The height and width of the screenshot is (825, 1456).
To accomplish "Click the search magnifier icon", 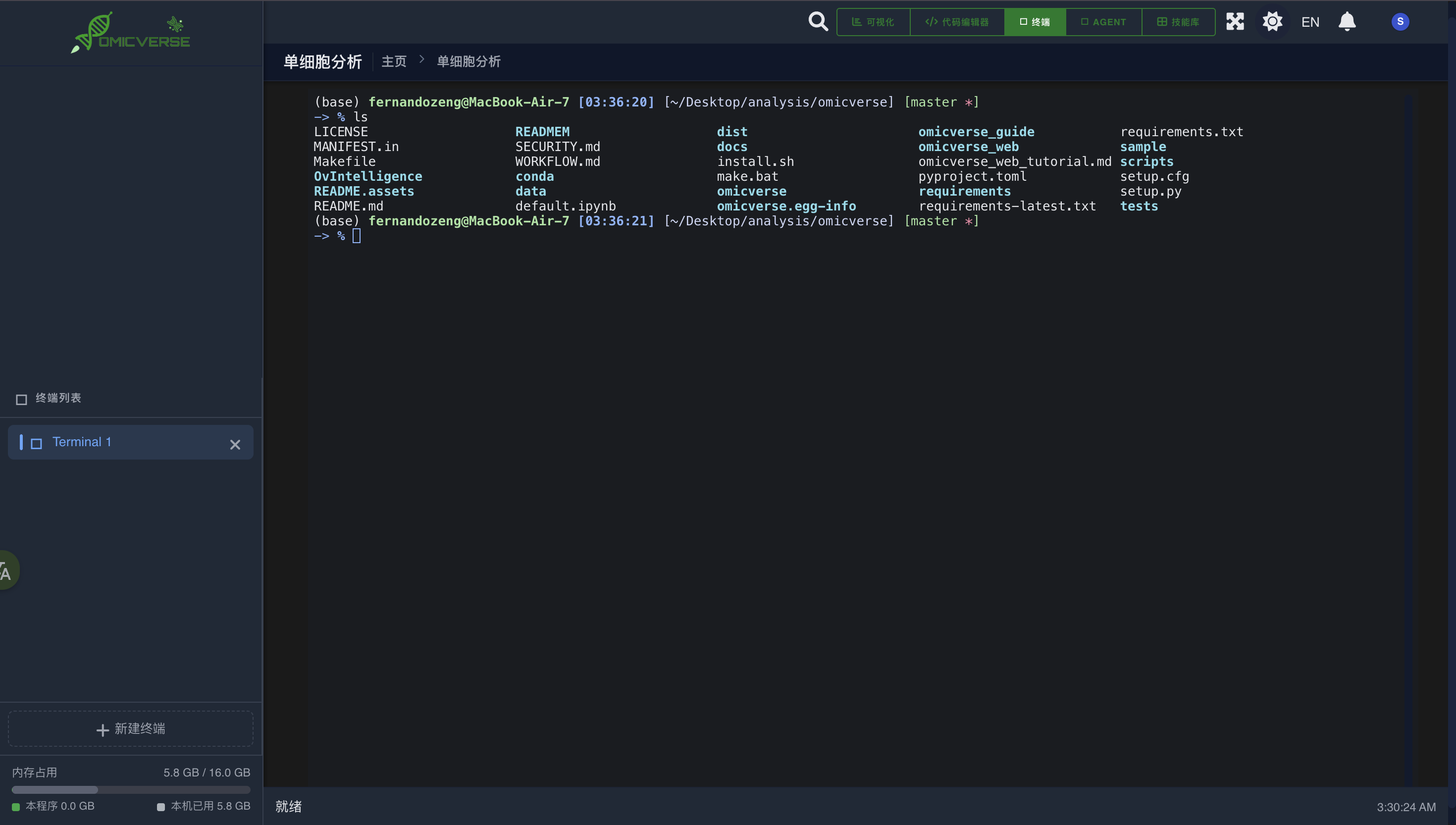I will 818,21.
